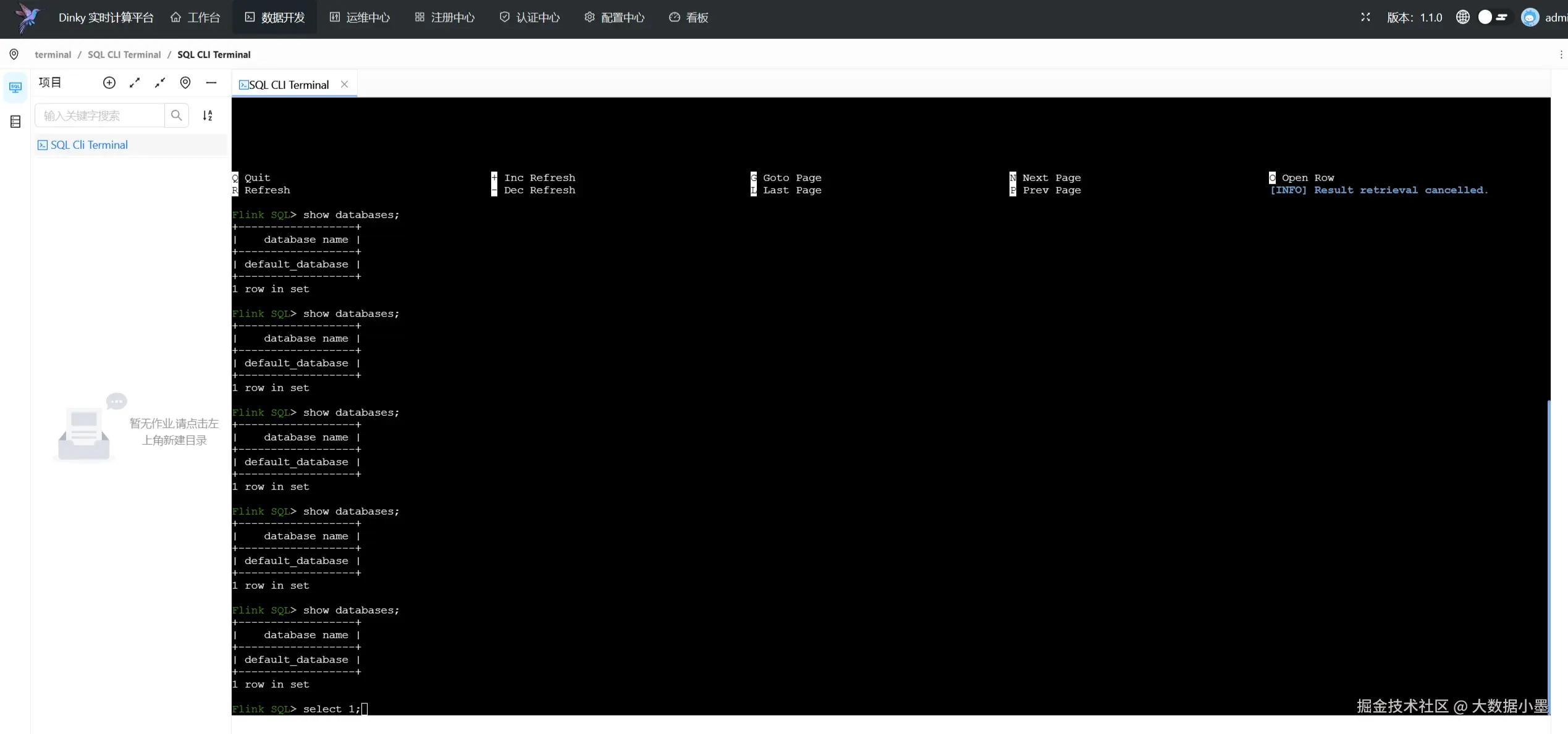Locate current tab in project tree
The image size is (1568, 734).
tap(185, 83)
